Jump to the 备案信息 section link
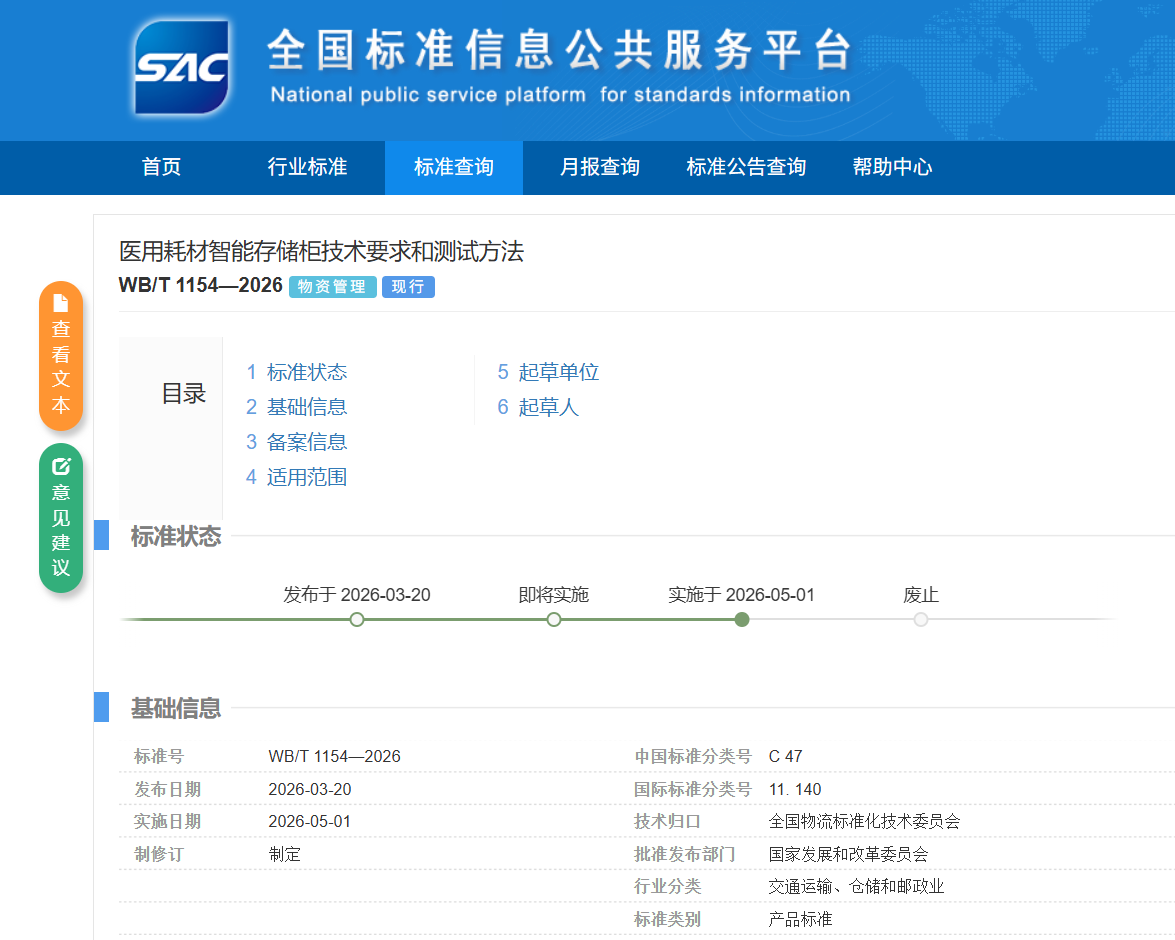 point(297,442)
